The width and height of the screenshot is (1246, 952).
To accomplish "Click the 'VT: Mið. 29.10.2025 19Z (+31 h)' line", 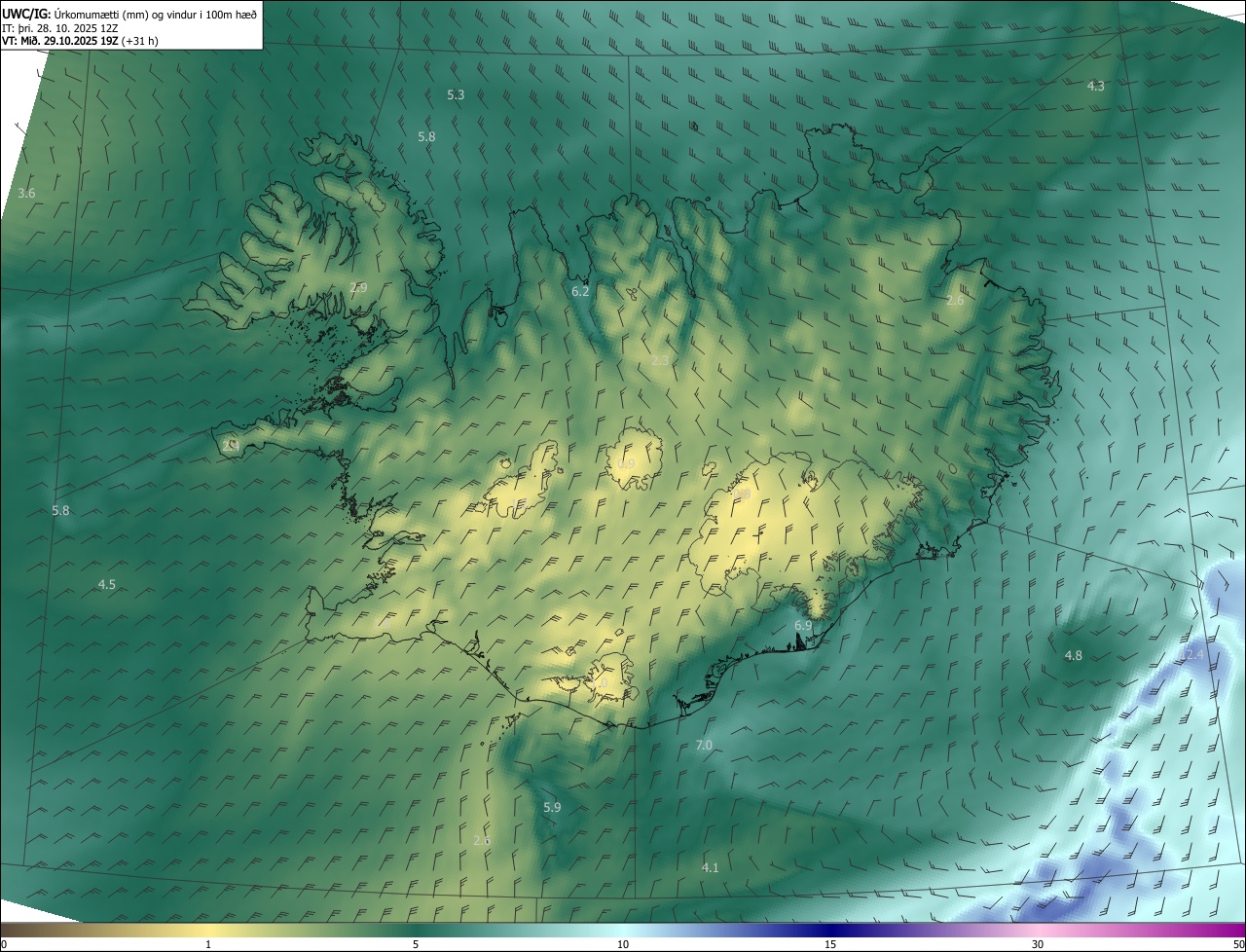I will [81, 41].
